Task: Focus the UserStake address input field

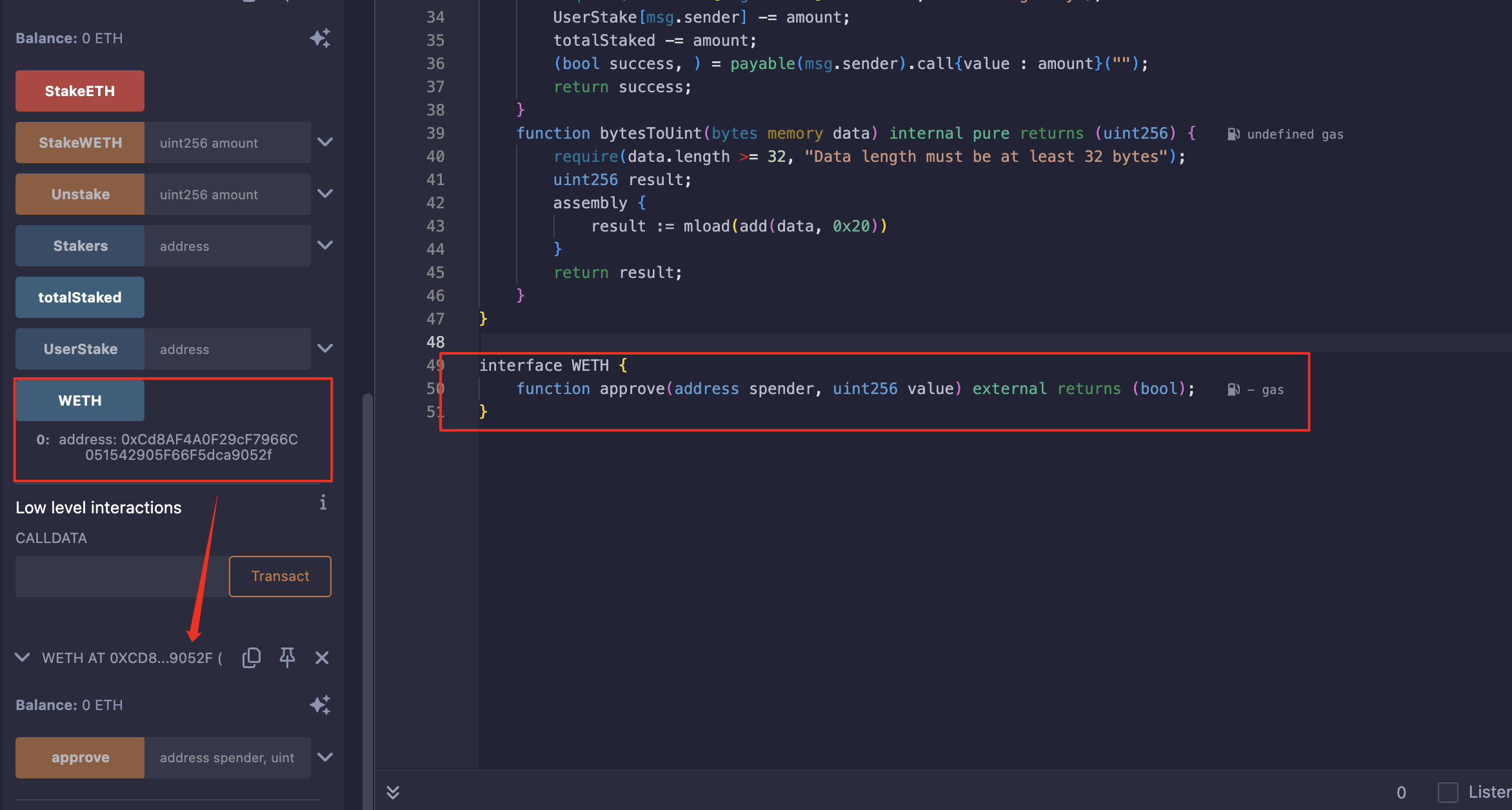Action: pos(228,349)
